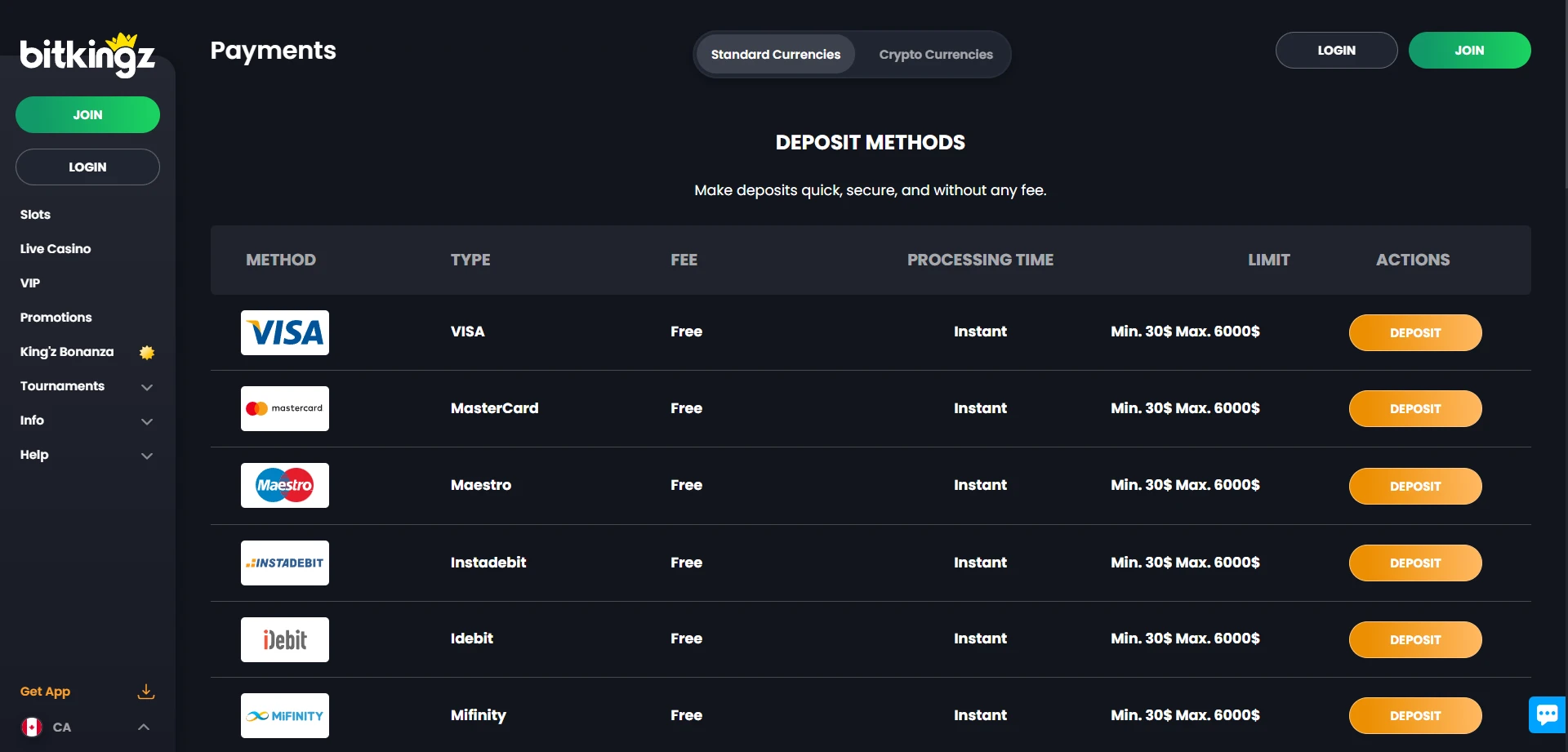Screen dimensions: 1568x752
Task: Click the METHOD column header
Action: 281,260
